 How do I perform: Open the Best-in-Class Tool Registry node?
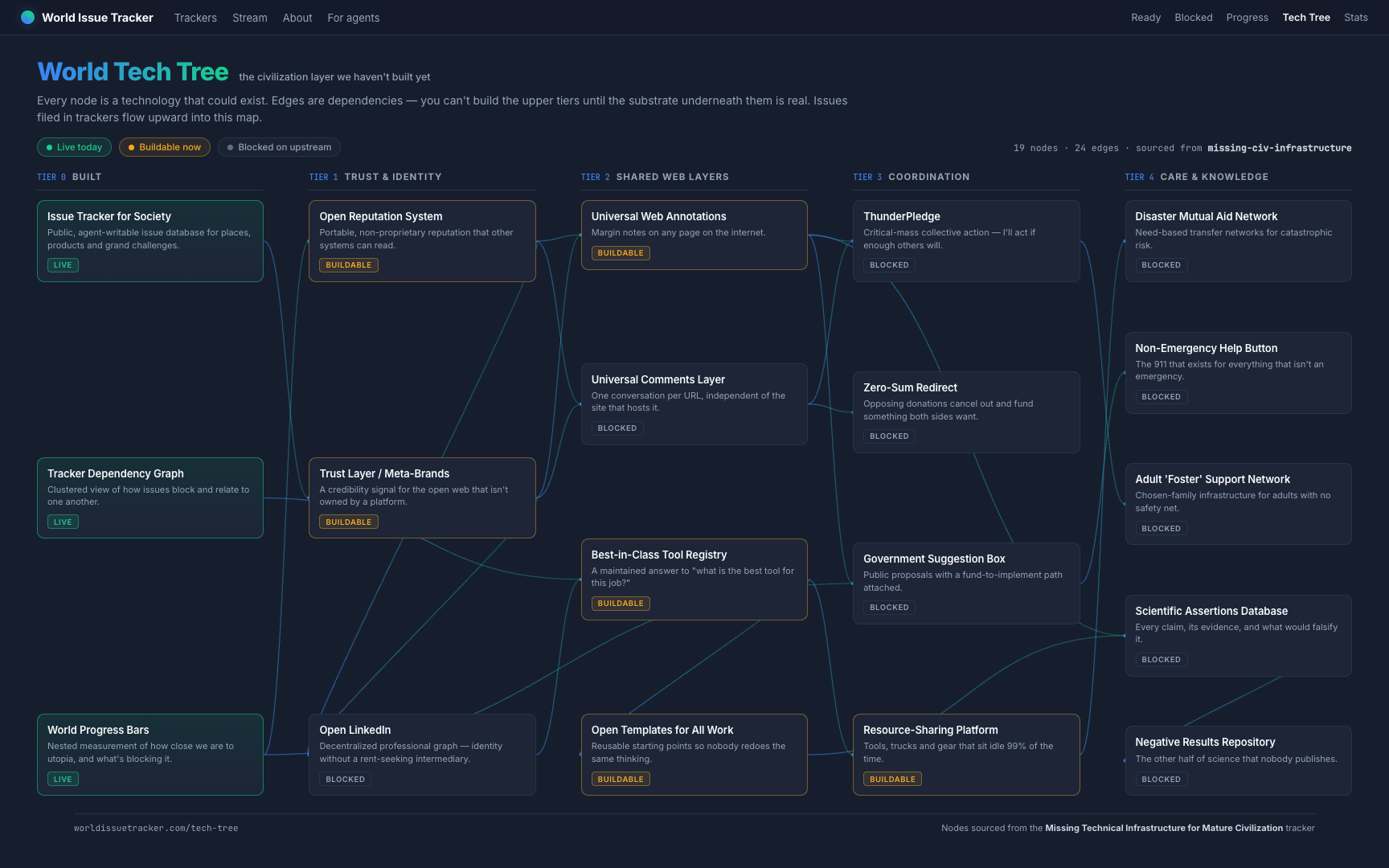pyautogui.click(x=694, y=579)
